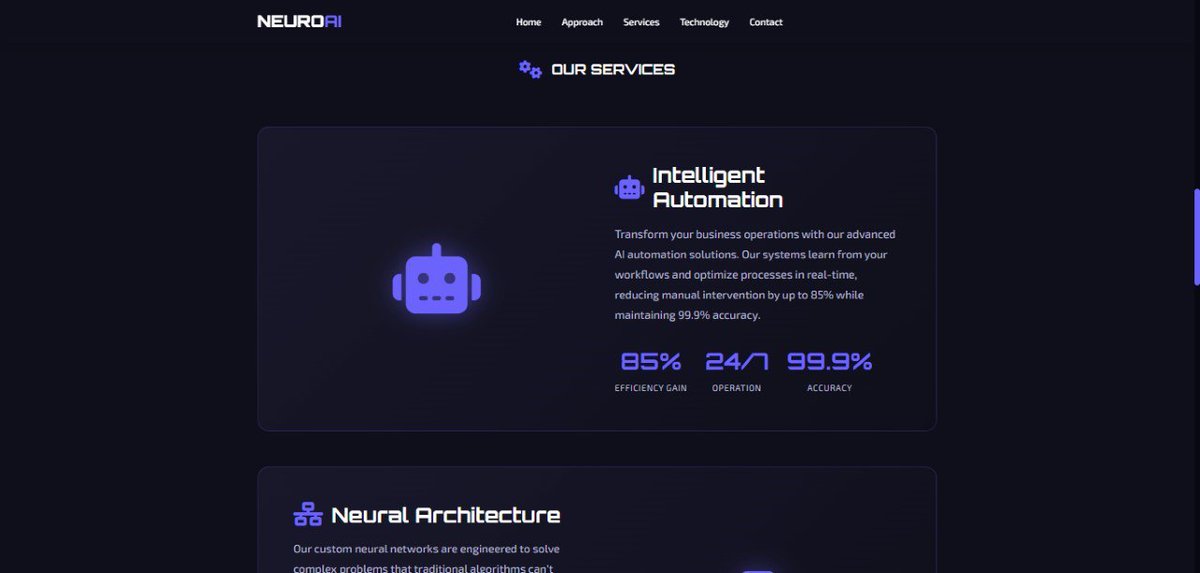The width and height of the screenshot is (1200, 573).
Task: Open the Services nav link
Action: (x=641, y=22)
